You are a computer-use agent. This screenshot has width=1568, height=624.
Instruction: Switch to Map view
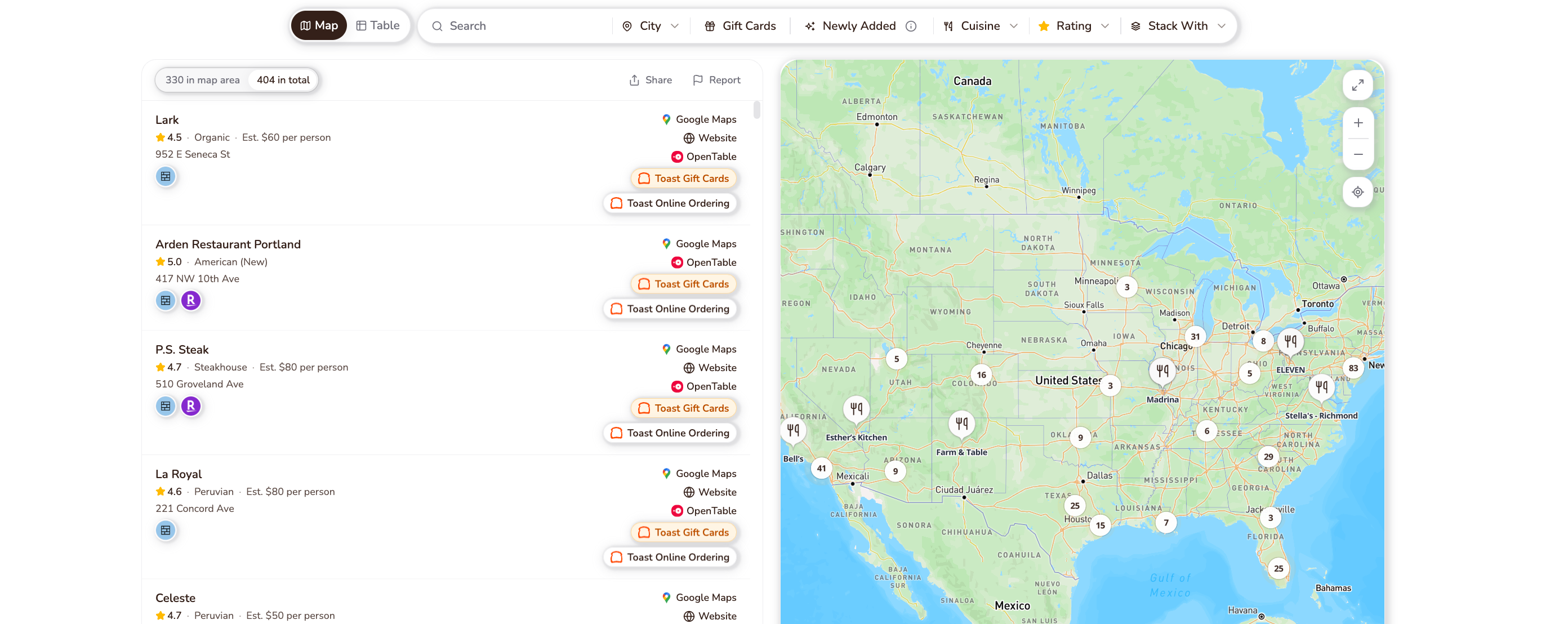coord(319,25)
